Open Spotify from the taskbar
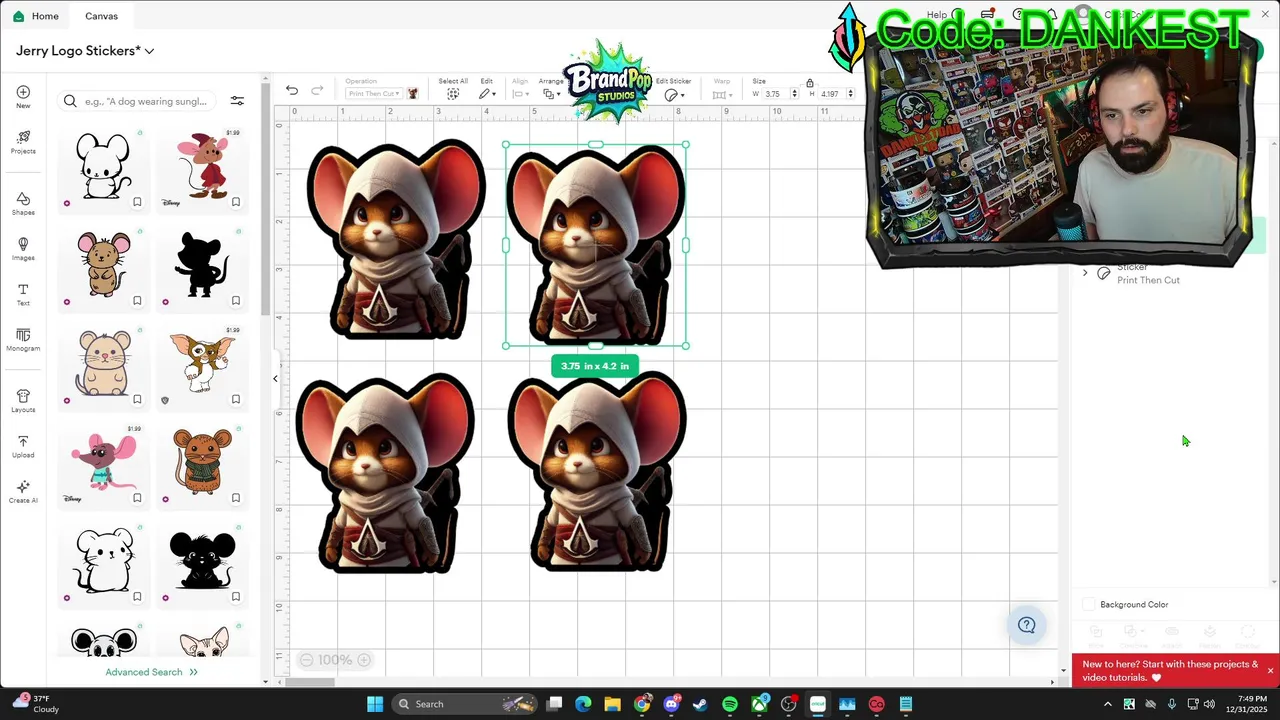 pyautogui.click(x=730, y=704)
